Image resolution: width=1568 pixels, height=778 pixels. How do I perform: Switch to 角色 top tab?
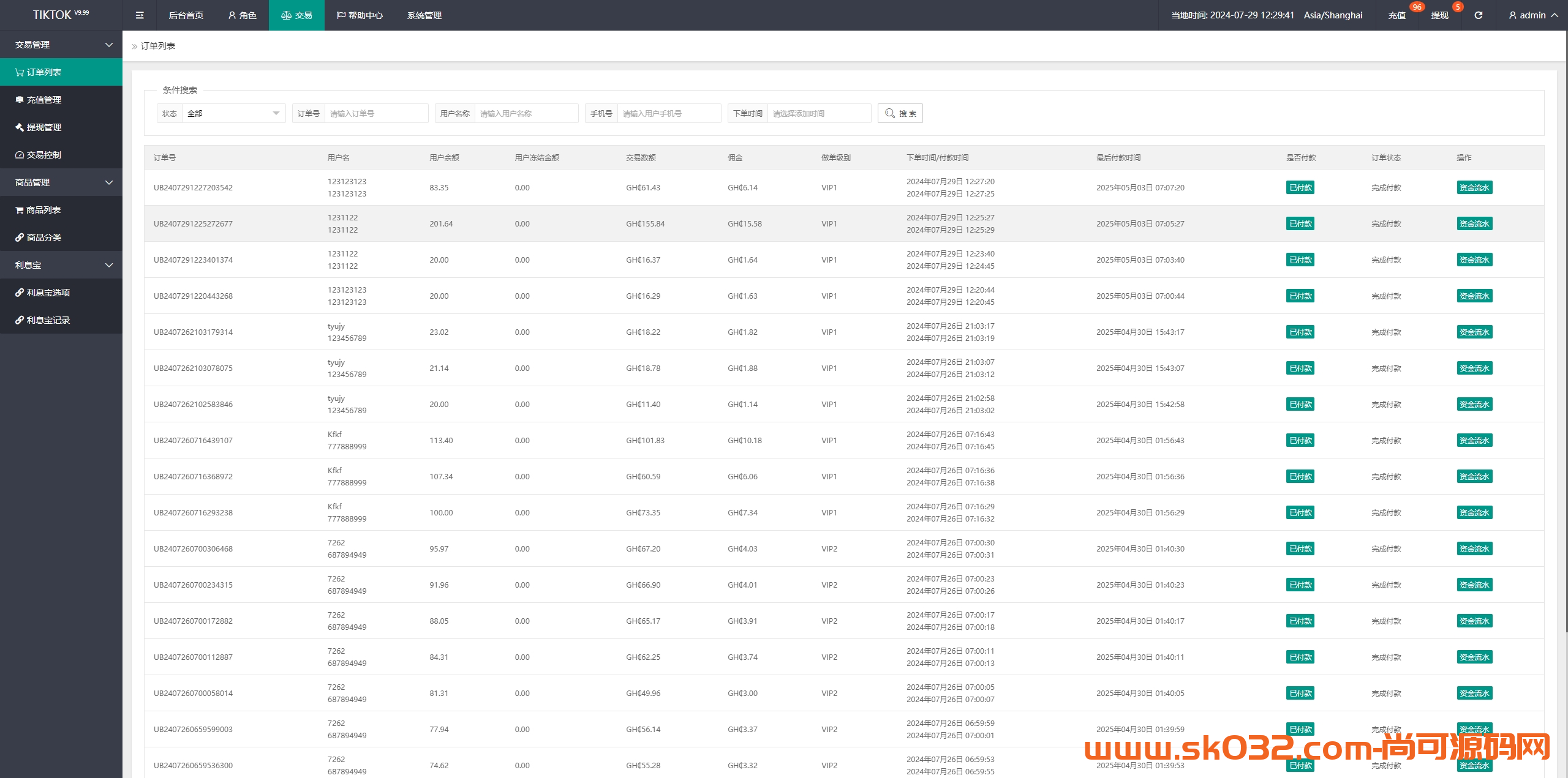[242, 15]
